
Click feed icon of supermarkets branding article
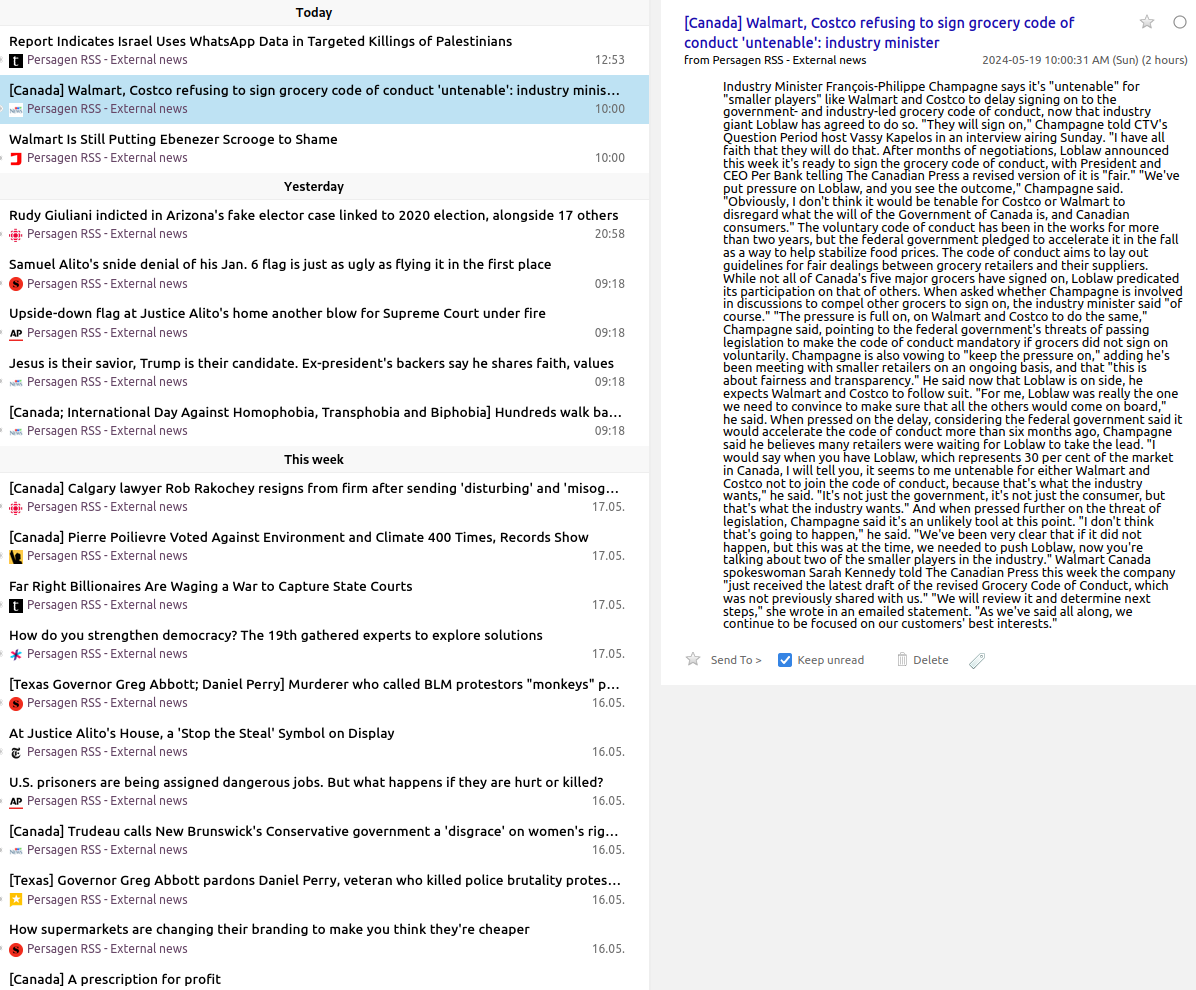coord(16,950)
